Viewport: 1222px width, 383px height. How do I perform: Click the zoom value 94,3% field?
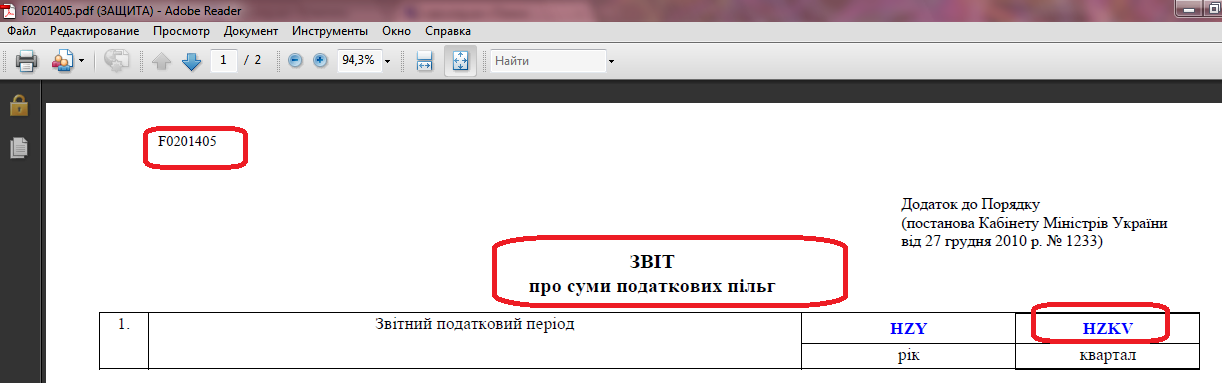tap(358, 61)
